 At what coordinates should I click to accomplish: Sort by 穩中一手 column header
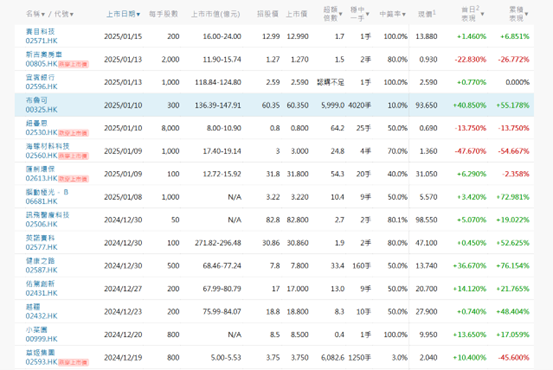[359, 14]
